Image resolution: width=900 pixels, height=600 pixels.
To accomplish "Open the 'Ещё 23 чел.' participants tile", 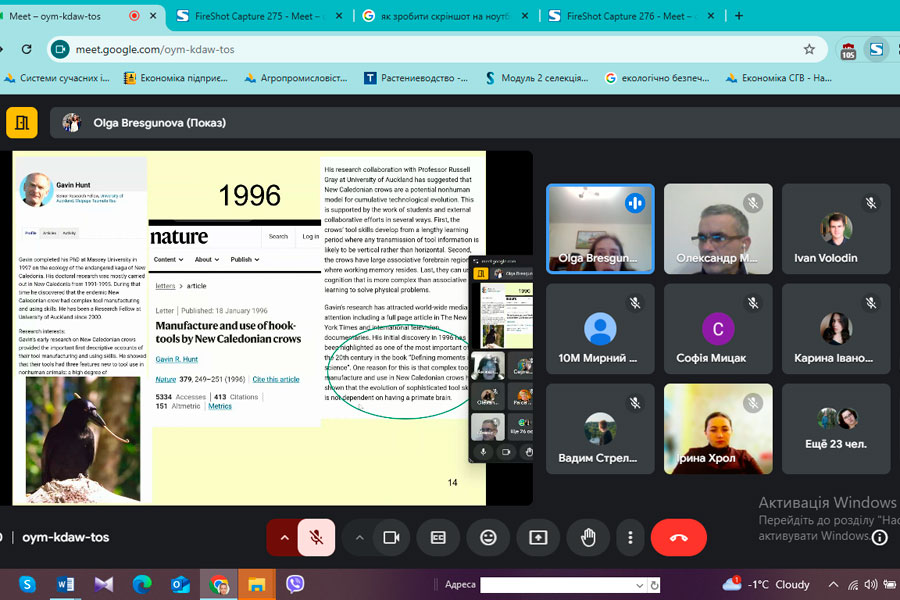I will pyautogui.click(x=837, y=429).
